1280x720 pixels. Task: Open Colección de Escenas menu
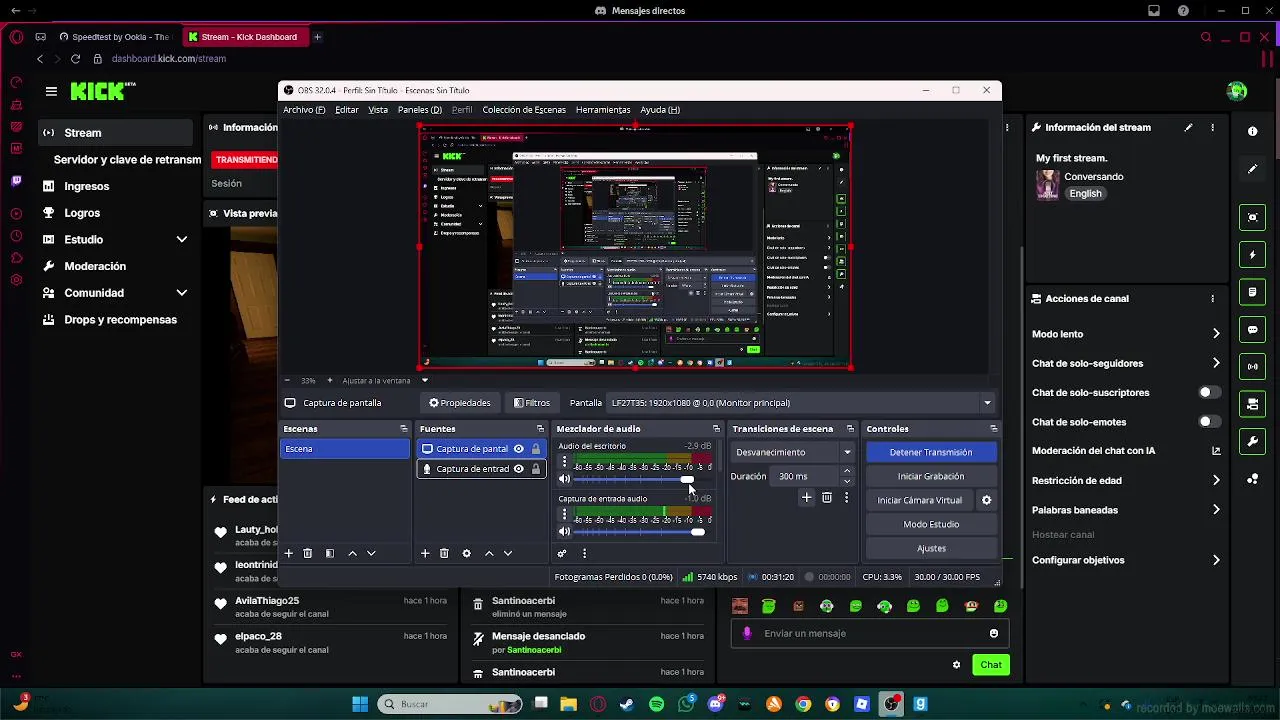point(524,110)
